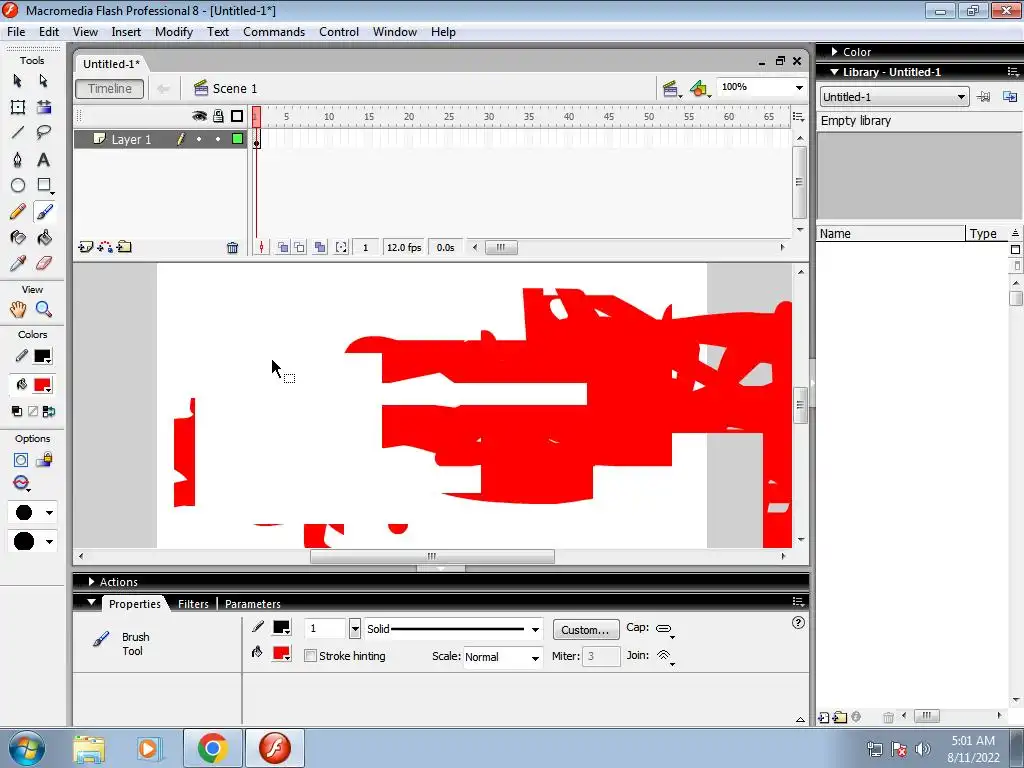Select the Rectangle tool
Viewport: 1024px width, 768px height.
pos(44,185)
